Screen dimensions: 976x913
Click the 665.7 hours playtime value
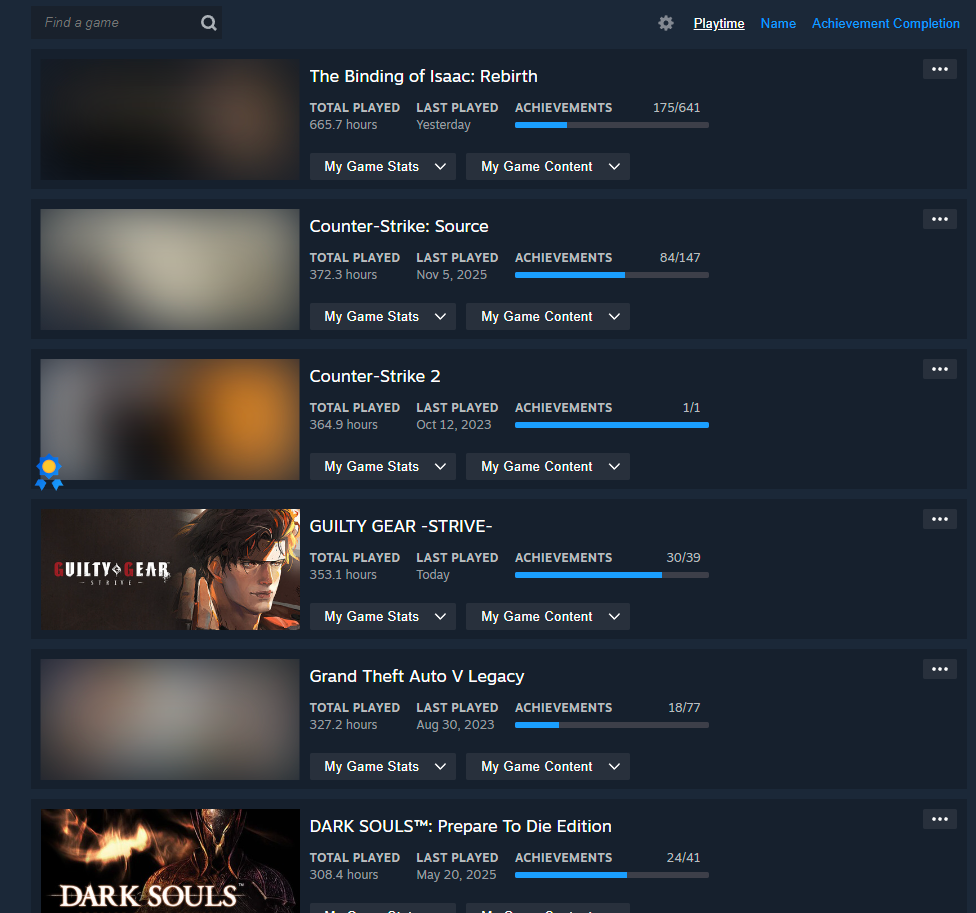(344, 125)
